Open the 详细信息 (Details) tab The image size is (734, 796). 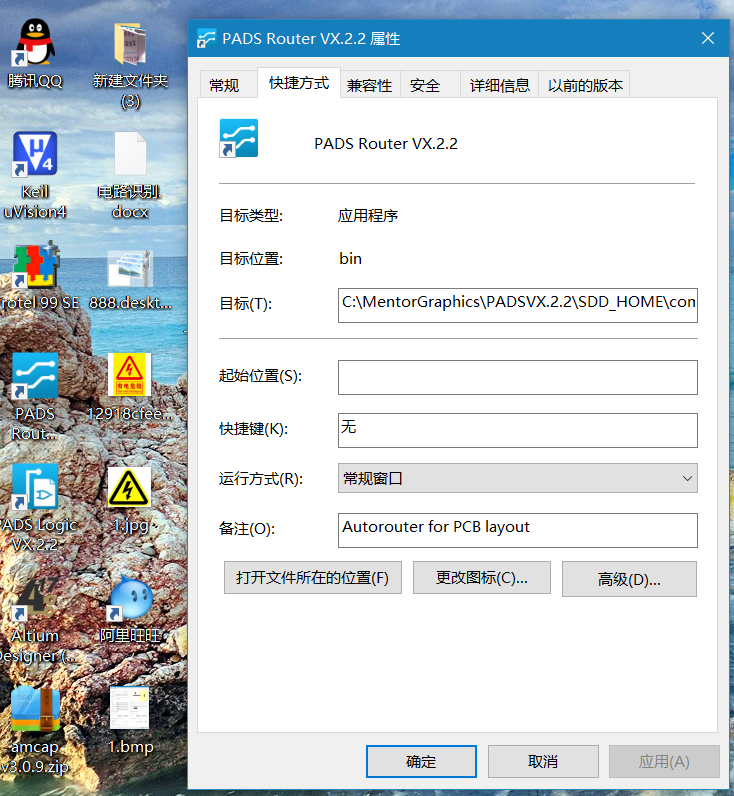(x=500, y=86)
